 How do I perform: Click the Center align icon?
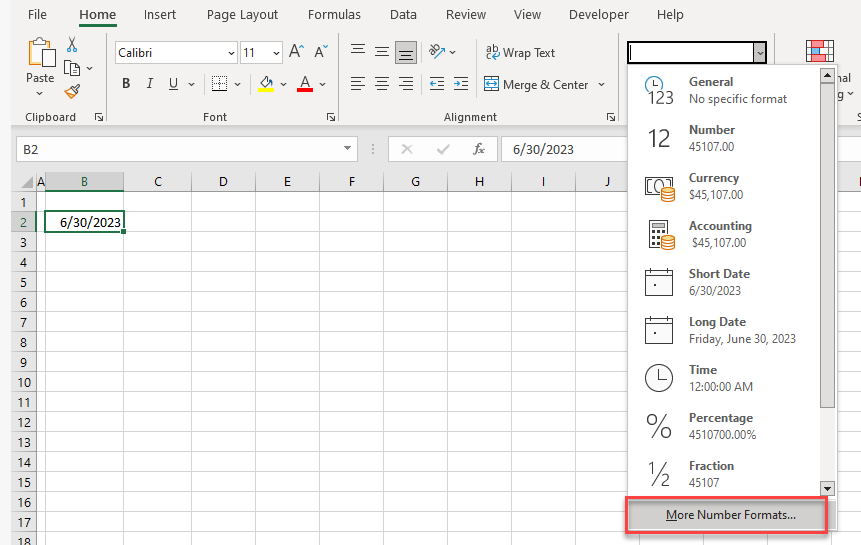381,84
